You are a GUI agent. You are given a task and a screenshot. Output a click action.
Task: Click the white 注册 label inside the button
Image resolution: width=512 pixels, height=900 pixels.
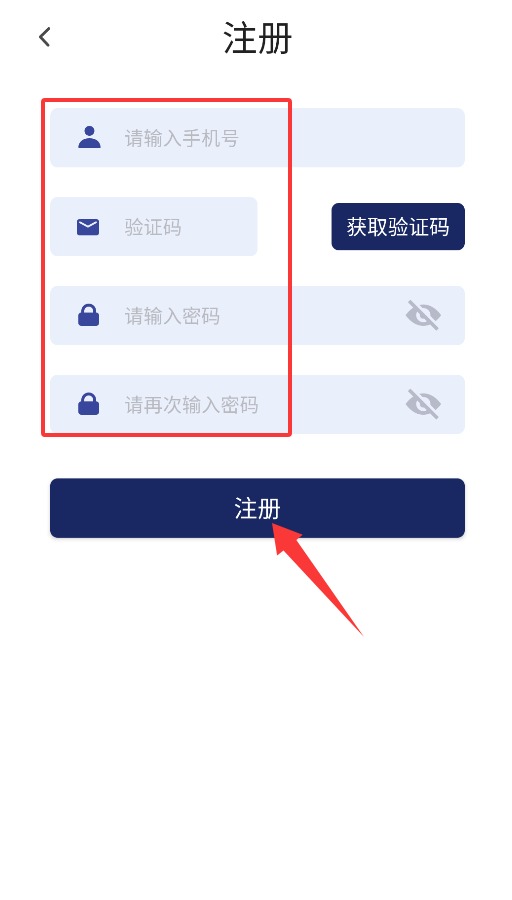(x=257, y=509)
